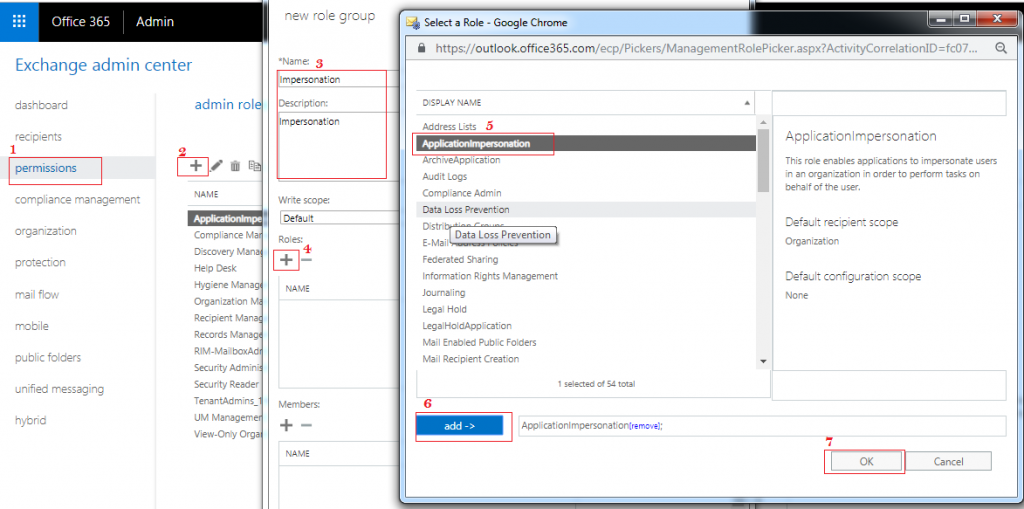Open public folders in the navigation
The height and width of the screenshot is (509, 1024).
(48, 357)
